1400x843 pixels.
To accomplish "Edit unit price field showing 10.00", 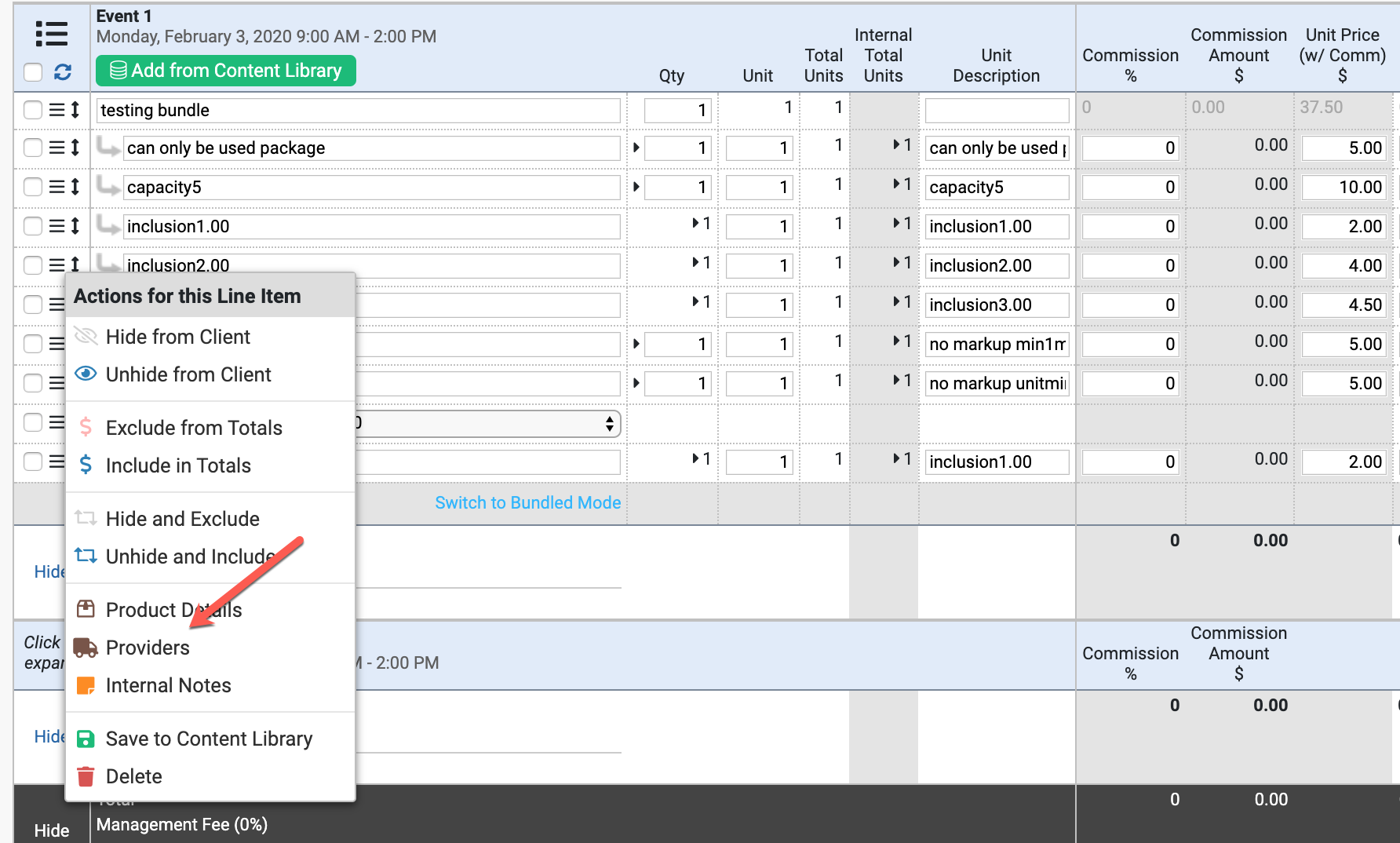I will click(1345, 187).
